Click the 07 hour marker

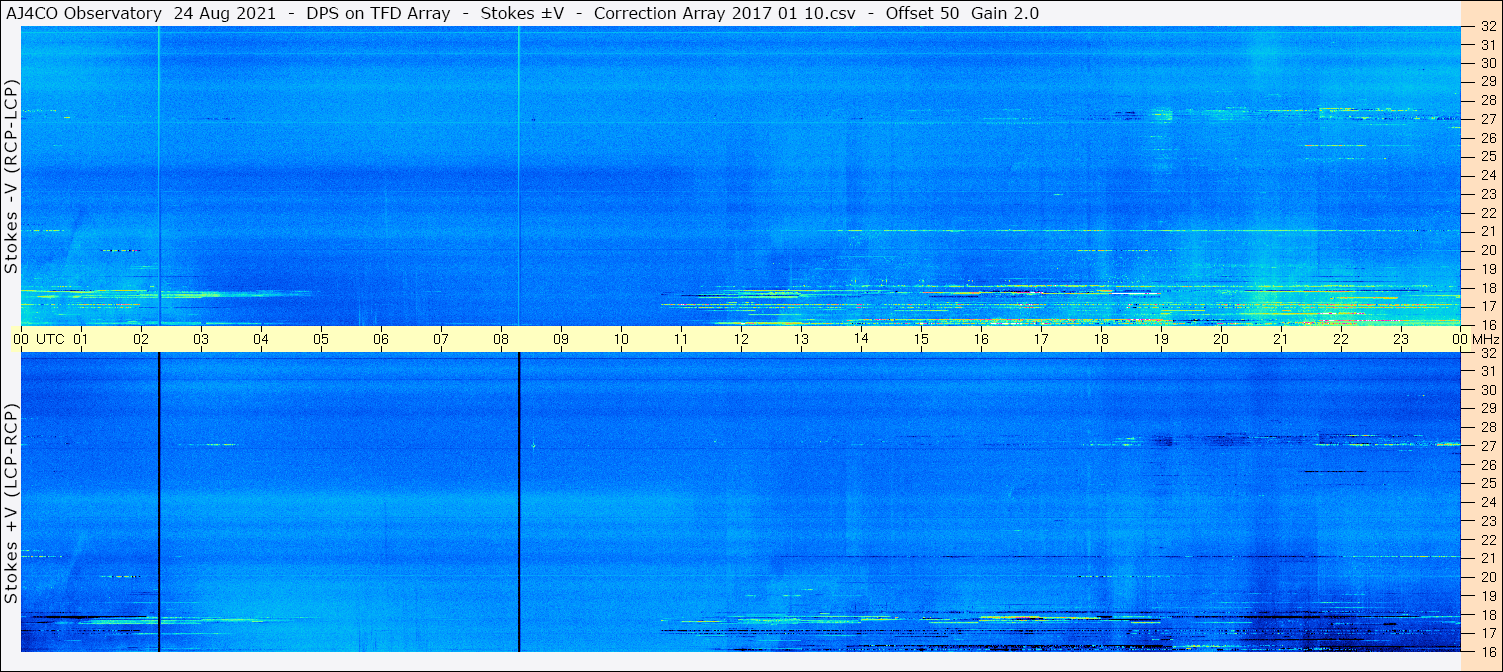[441, 339]
